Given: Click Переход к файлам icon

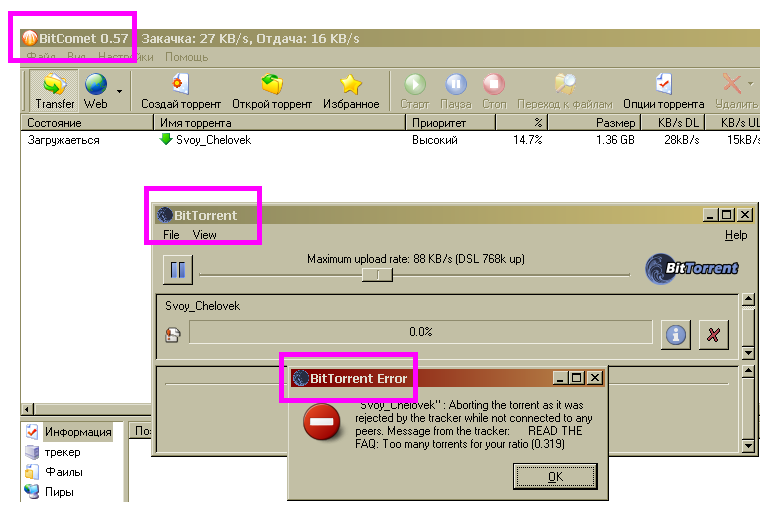Looking at the screenshot, I should 565,84.
